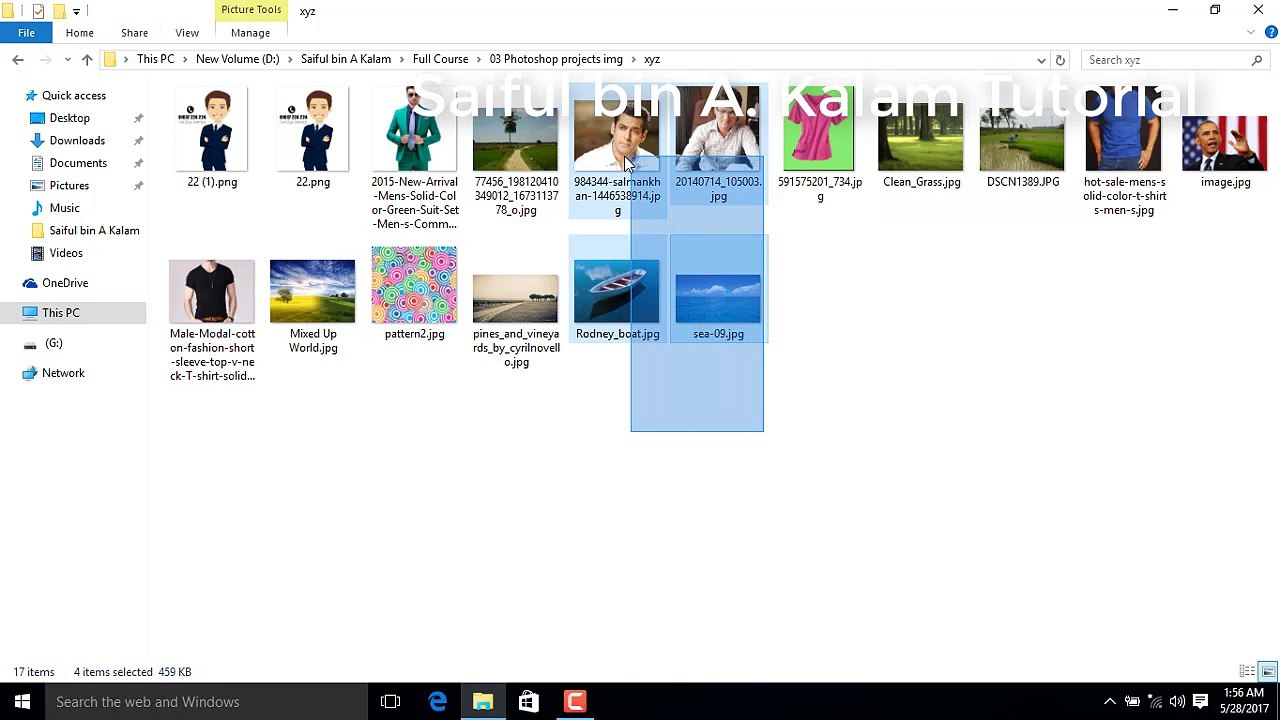Select OneDrive in the navigation pane
Image resolution: width=1280 pixels, height=720 pixels.
coord(65,283)
